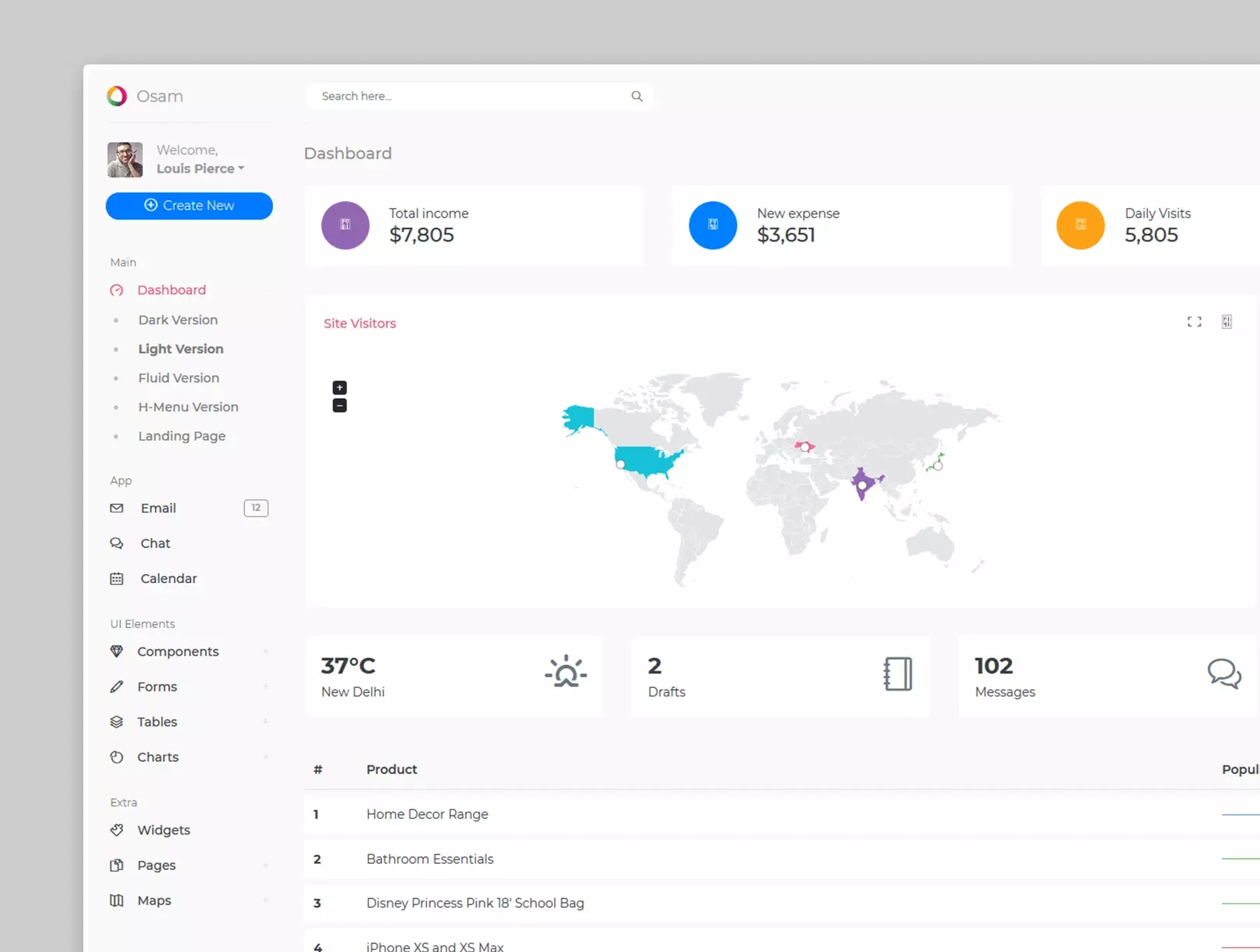The image size is (1260, 952).
Task: Click the Email badge showing 12
Action: coord(256,508)
